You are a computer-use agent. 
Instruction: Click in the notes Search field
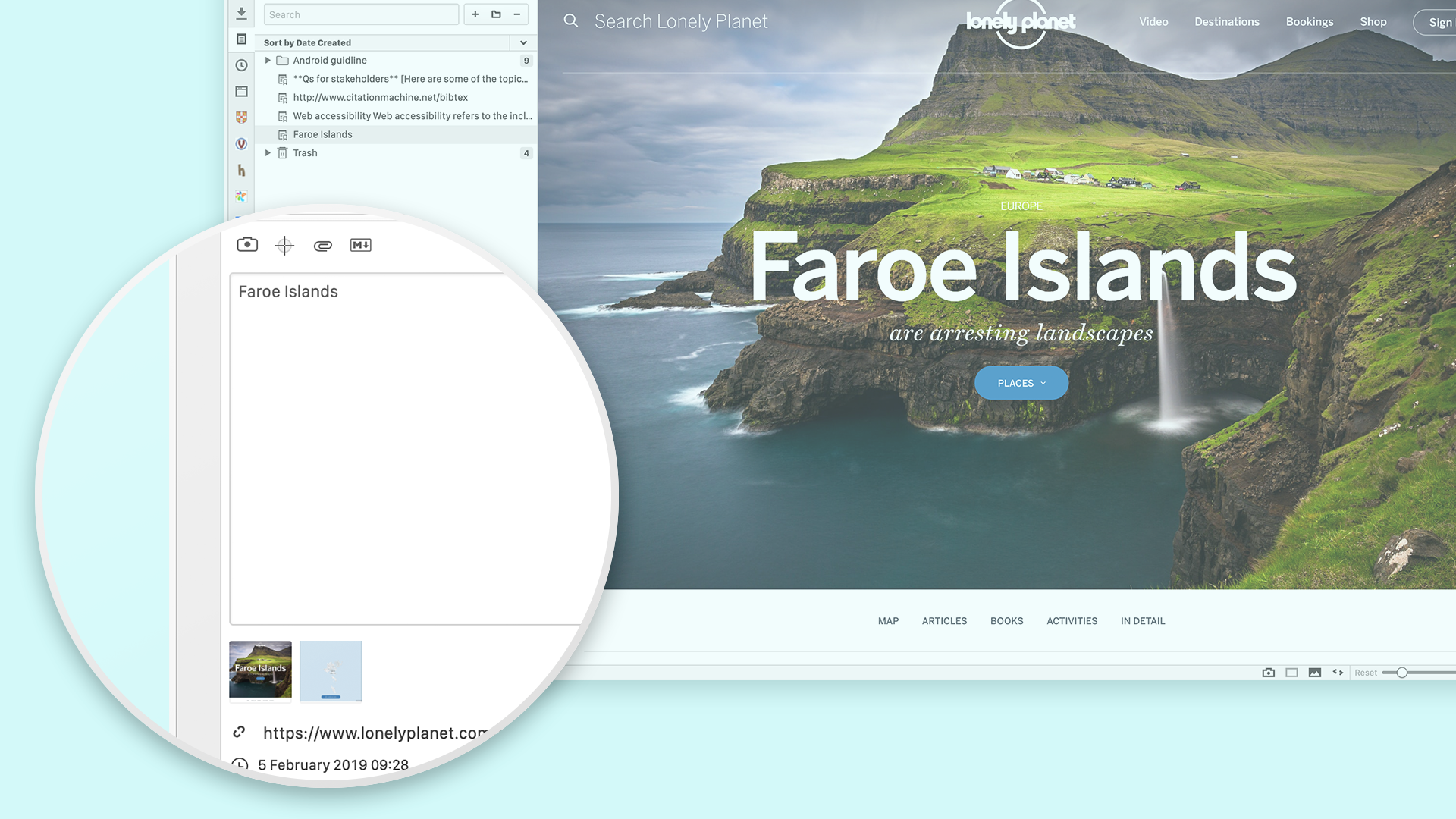click(x=361, y=14)
